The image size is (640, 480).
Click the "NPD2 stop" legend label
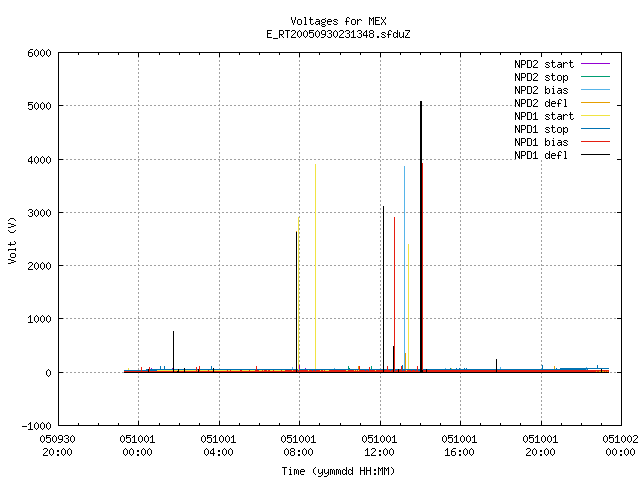541,77
